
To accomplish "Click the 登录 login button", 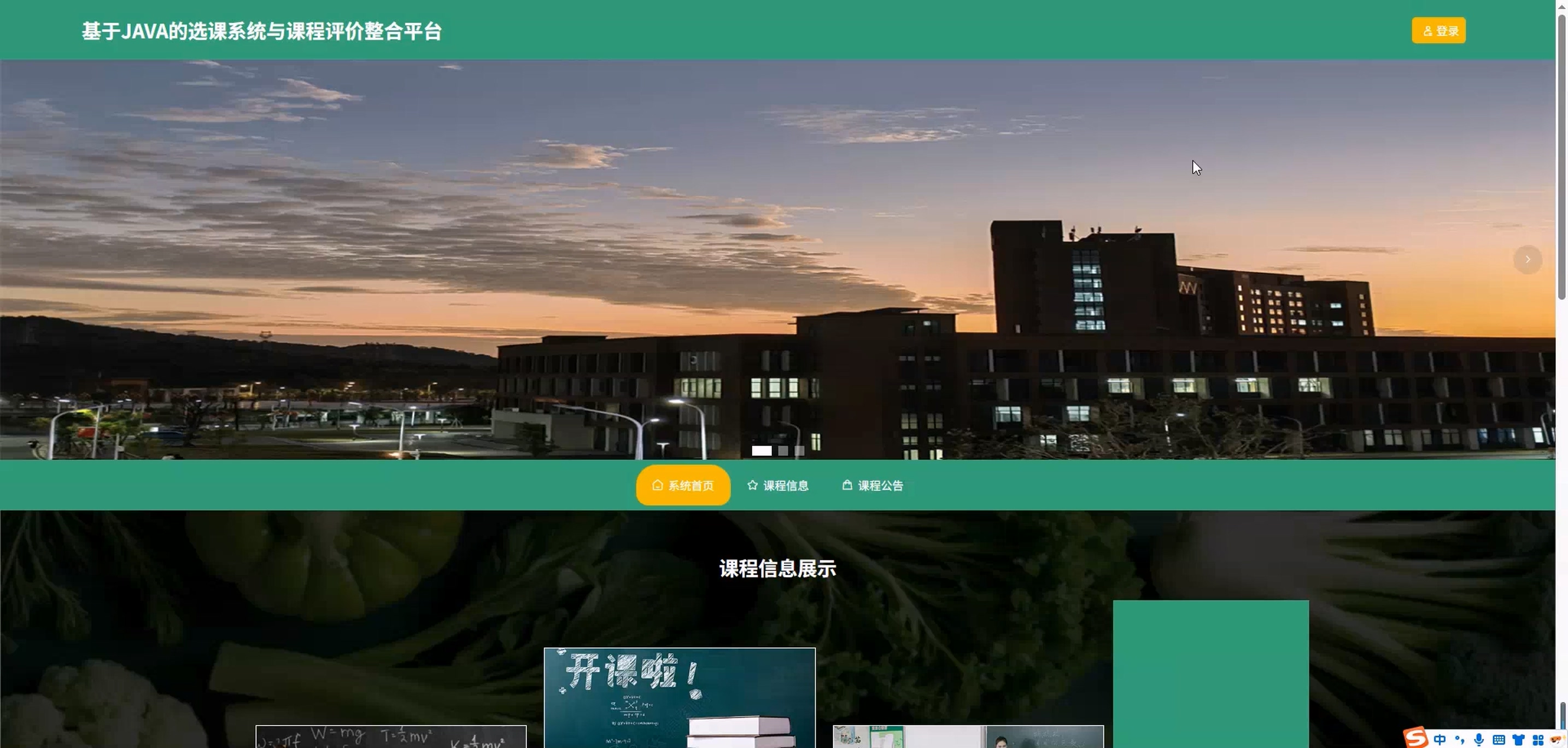I will coord(1438,31).
